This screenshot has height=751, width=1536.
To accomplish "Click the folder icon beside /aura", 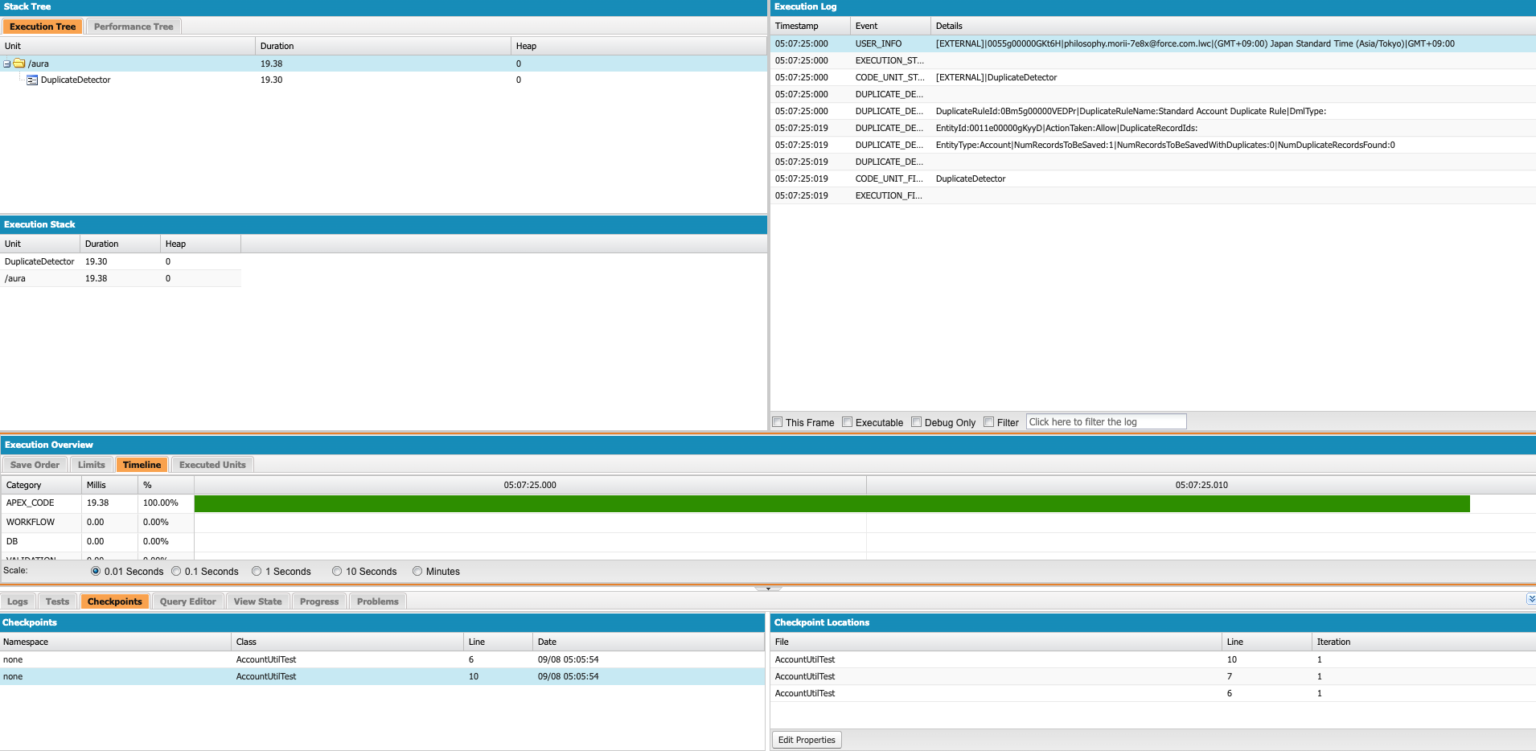I will click(17, 63).
